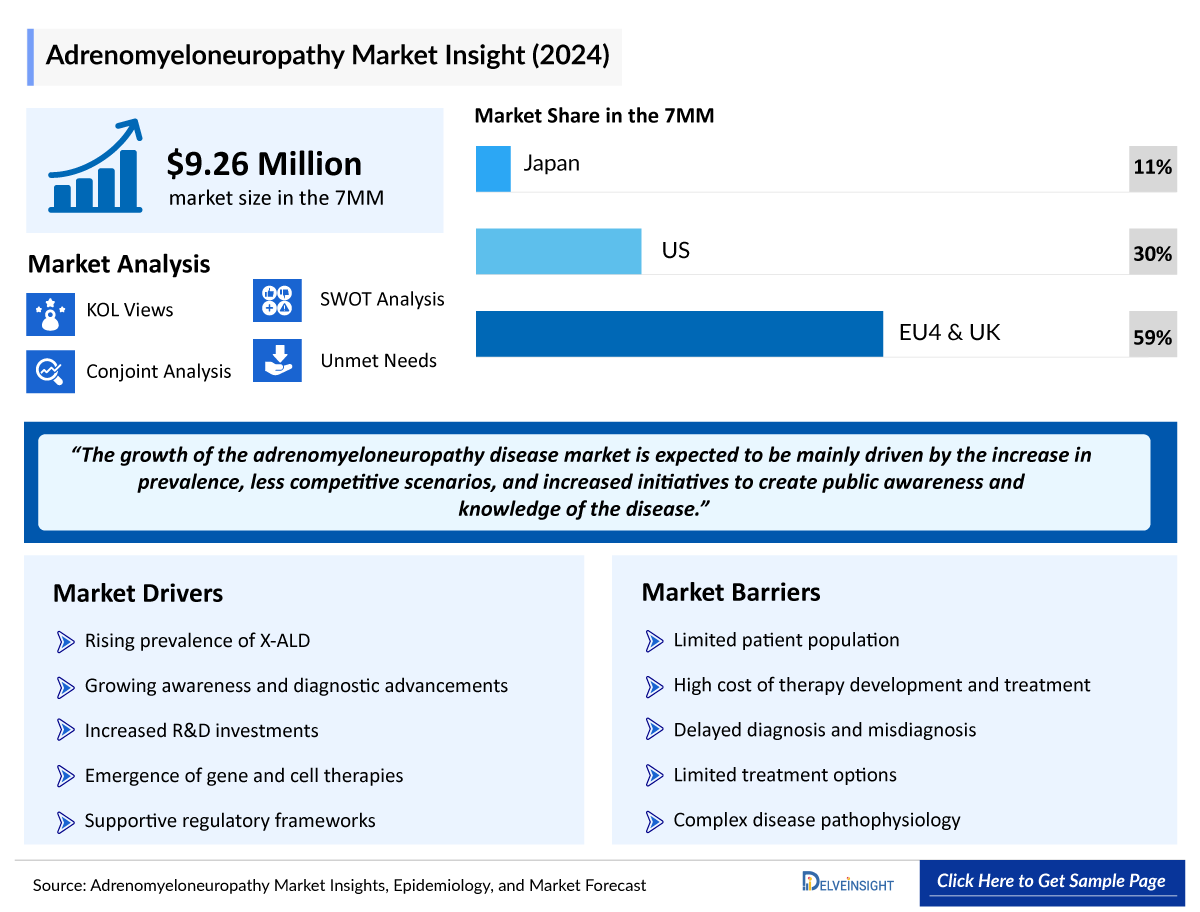Click the SWOT Analysis icon
This screenshot has width=1200, height=912.
point(277,300)
